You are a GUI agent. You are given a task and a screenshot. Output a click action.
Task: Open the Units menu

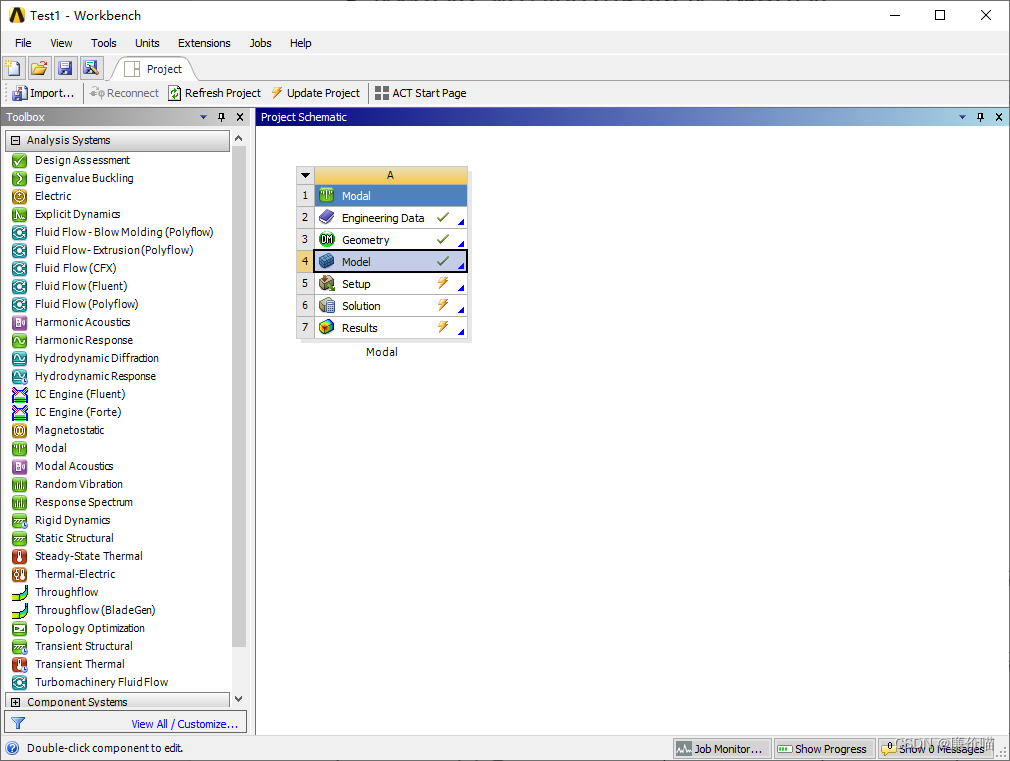pos(147,43)
